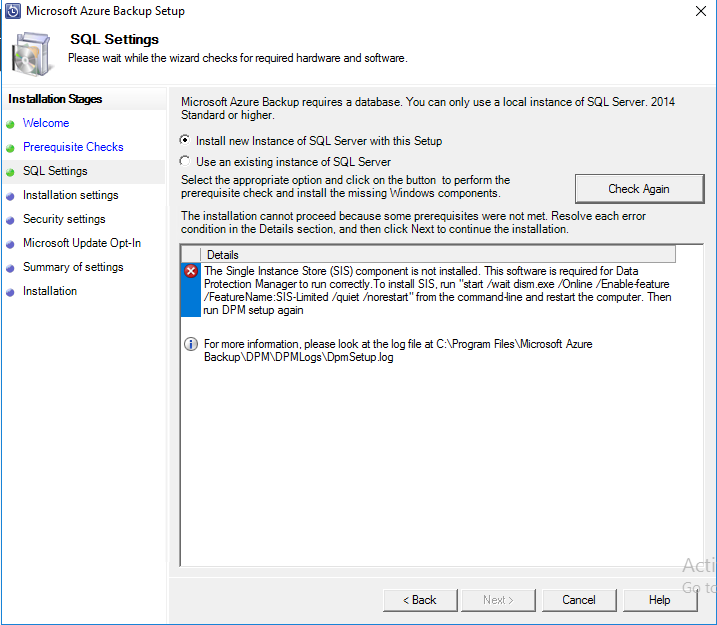The height and width of the screenshot is (625, 717).
Task: Click the green bullet beside Prerequisite Checks
Action: pos(11,148)
